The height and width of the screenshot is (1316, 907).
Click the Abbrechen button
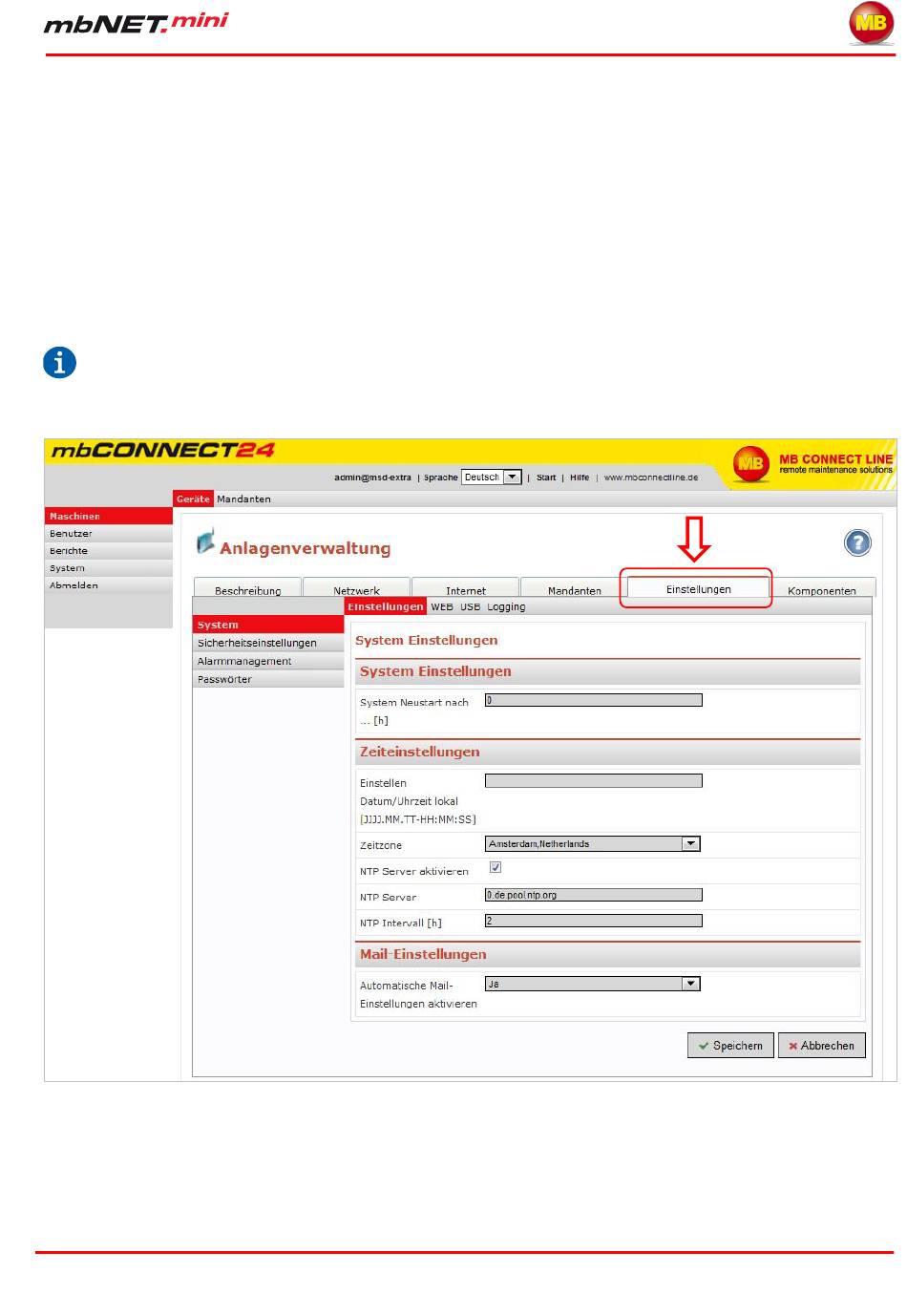pyautogui.click(x=822, y=1046)
